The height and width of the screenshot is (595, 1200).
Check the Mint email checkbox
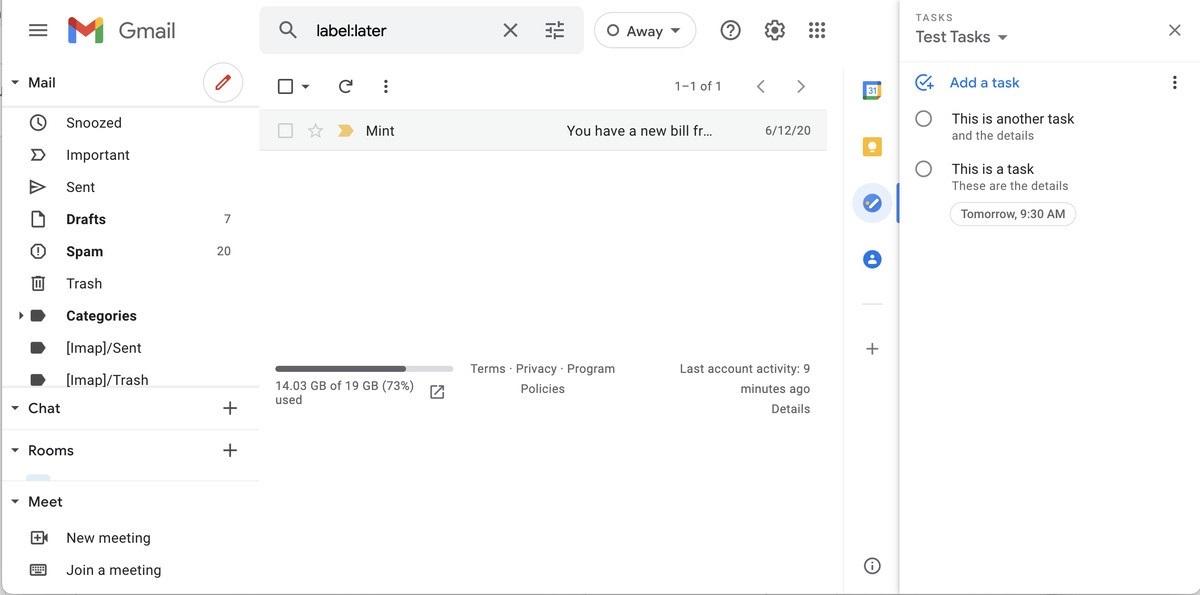285,131
